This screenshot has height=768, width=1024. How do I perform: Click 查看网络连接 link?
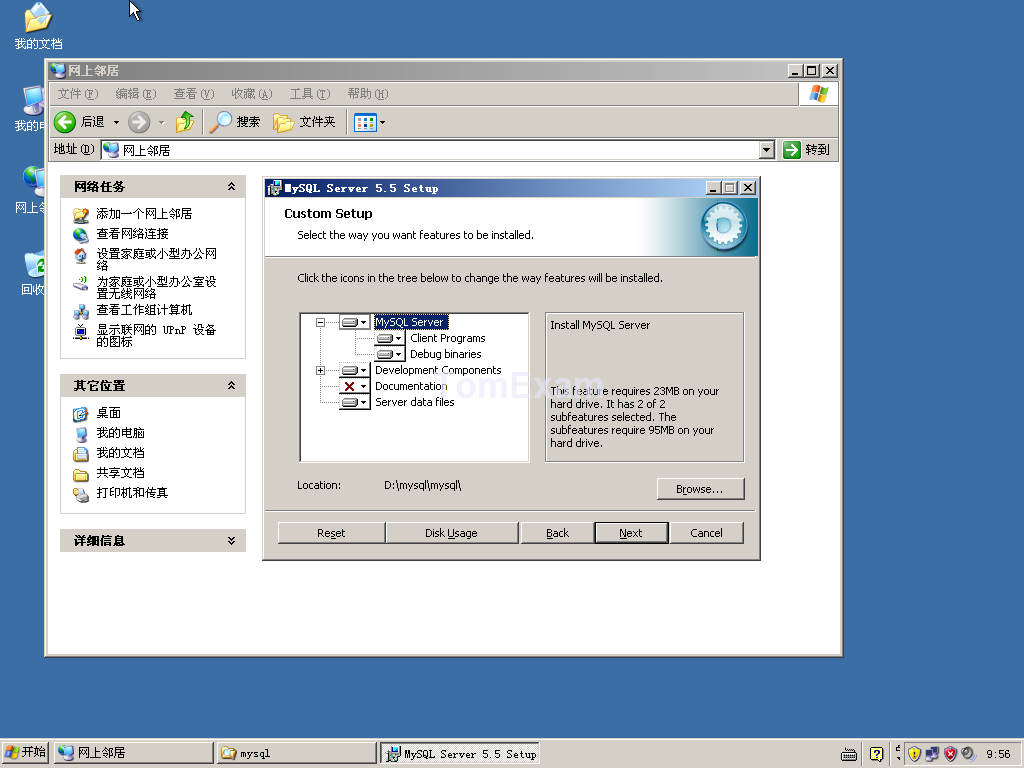tap(132, 234)
